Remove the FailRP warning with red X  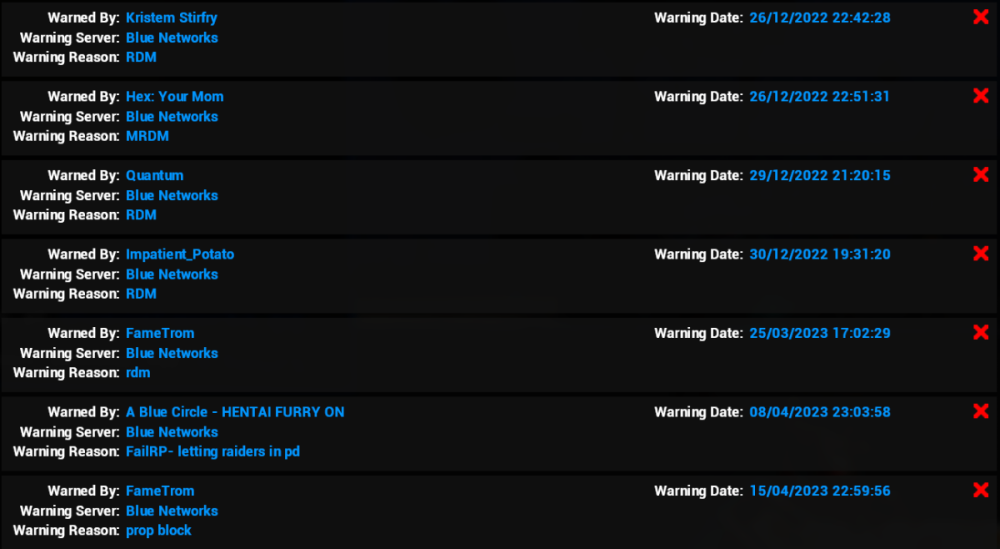980,411
